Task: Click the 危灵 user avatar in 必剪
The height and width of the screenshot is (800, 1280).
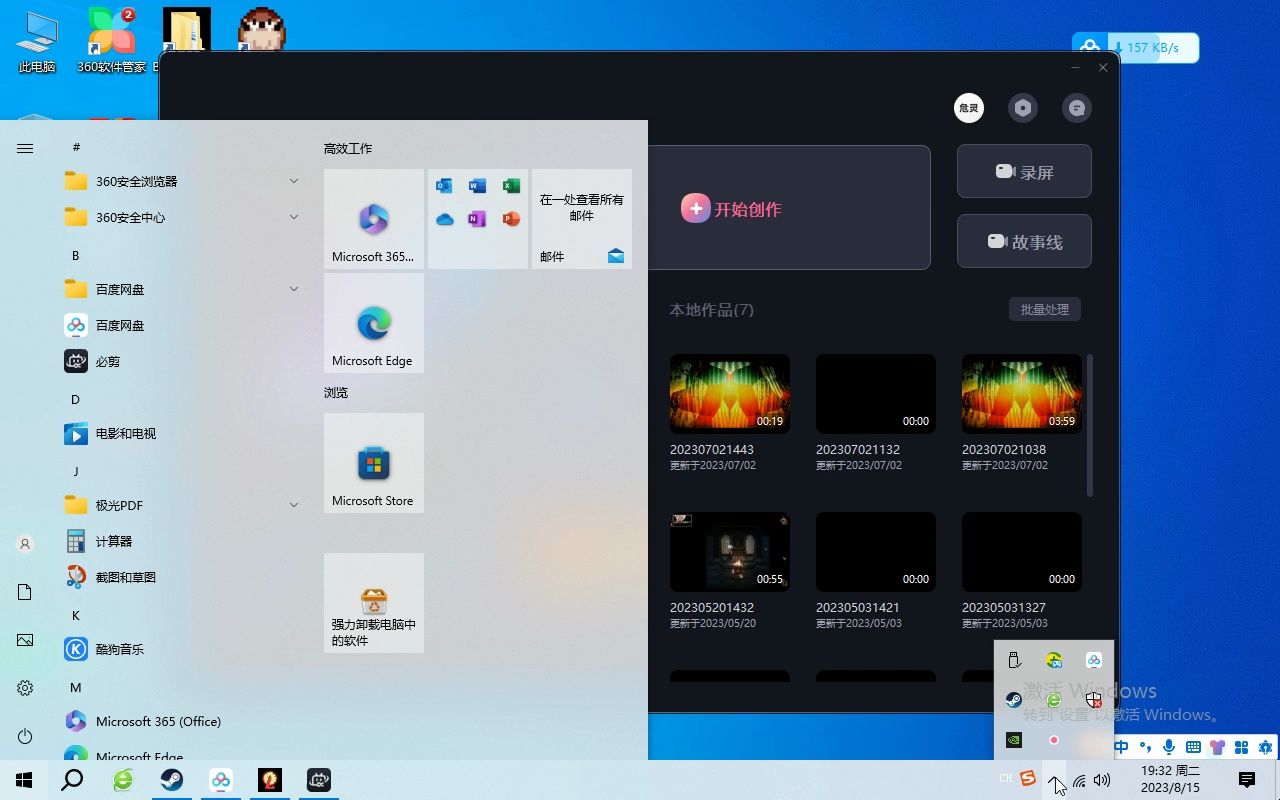Action: [x=969, y=108]
